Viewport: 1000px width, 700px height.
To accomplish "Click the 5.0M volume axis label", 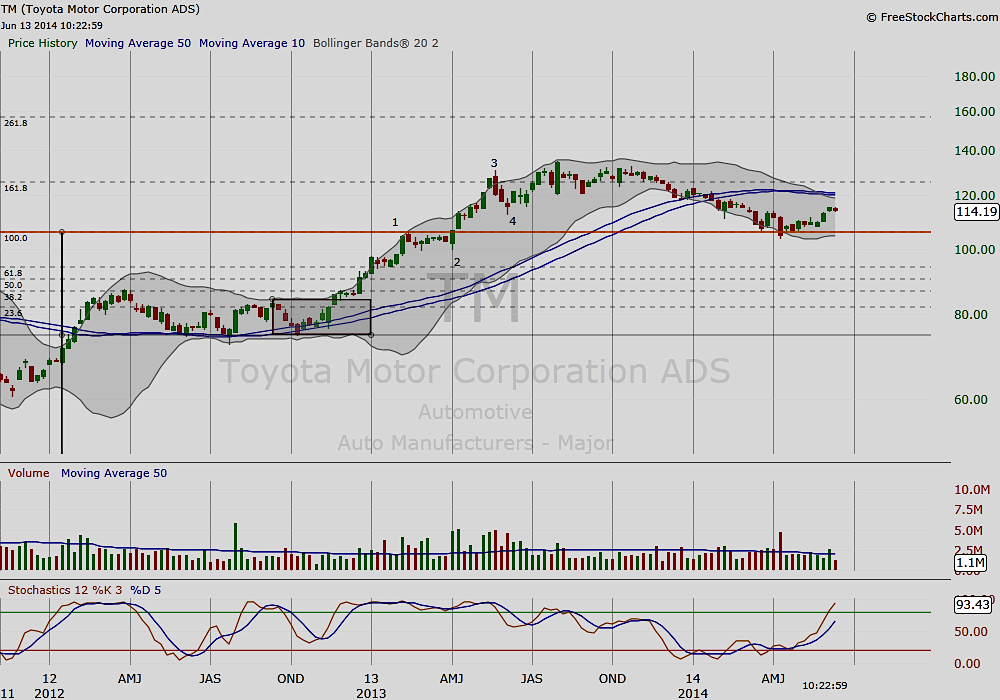I will (x=968, y=530).
